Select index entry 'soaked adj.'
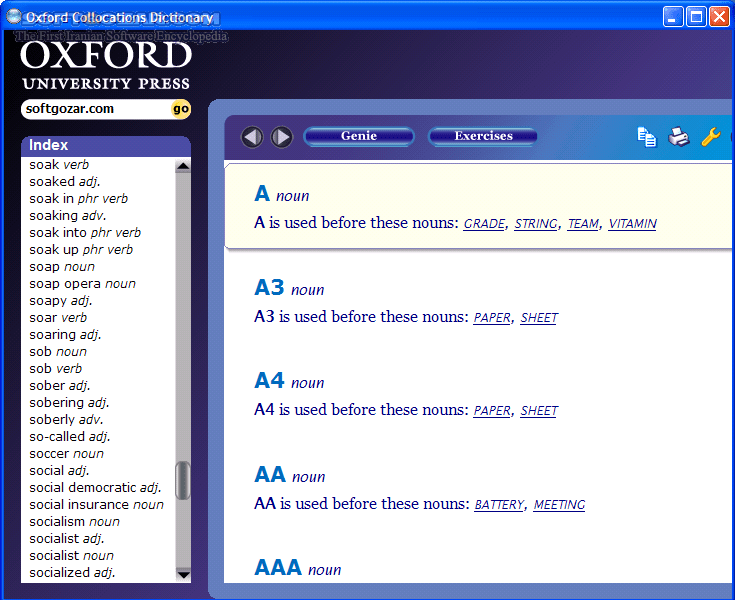This screenshot has width=735, height=600. coord(65,182)
